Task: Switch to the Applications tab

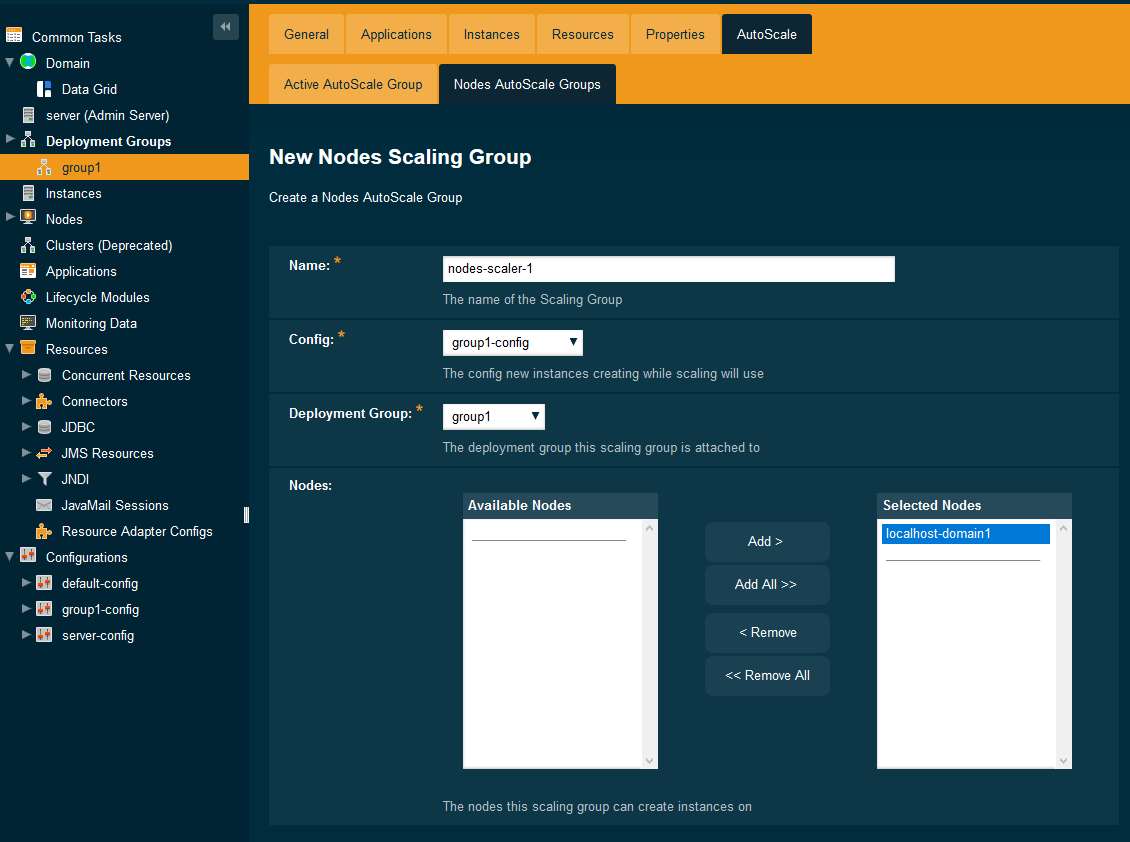Action: [x=396, y=34]
